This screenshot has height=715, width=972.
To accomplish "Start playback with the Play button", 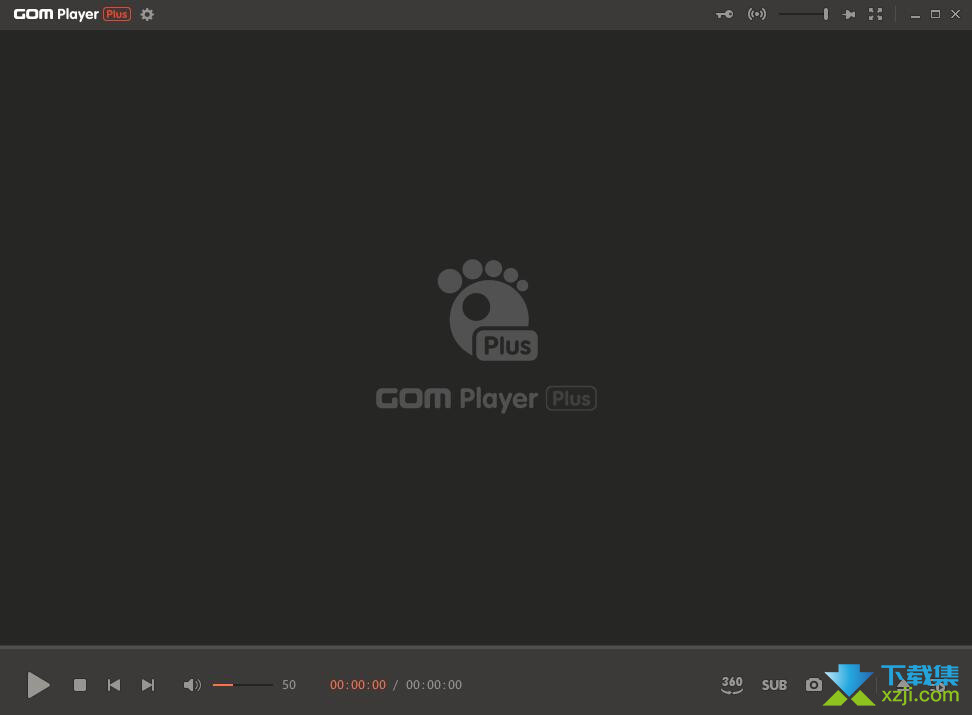I will pyautogui.click(x=38, y=685).
